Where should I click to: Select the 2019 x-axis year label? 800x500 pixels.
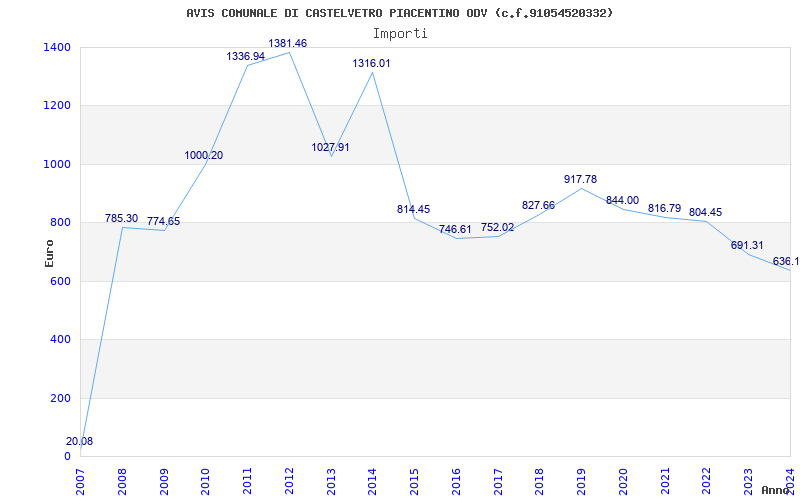coord(582,481)
